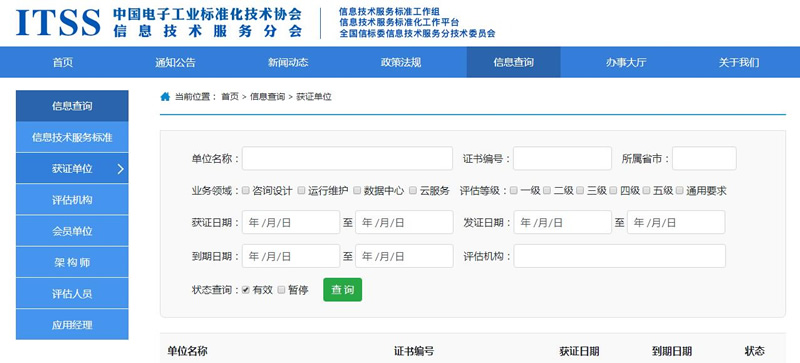Focus the 单位名称 input field

(x=347, y=158)
